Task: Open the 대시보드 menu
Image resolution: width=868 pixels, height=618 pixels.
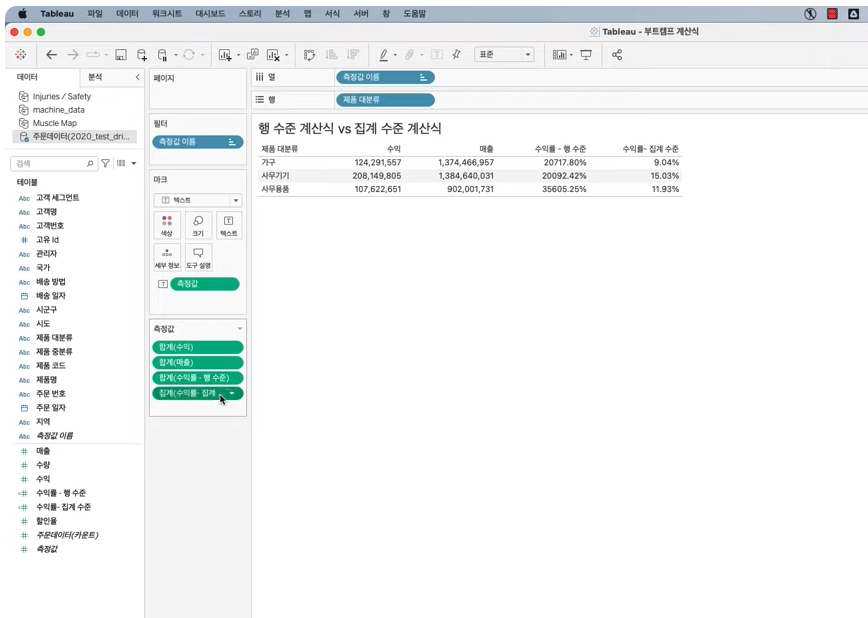Action: [x=210, y=14]
